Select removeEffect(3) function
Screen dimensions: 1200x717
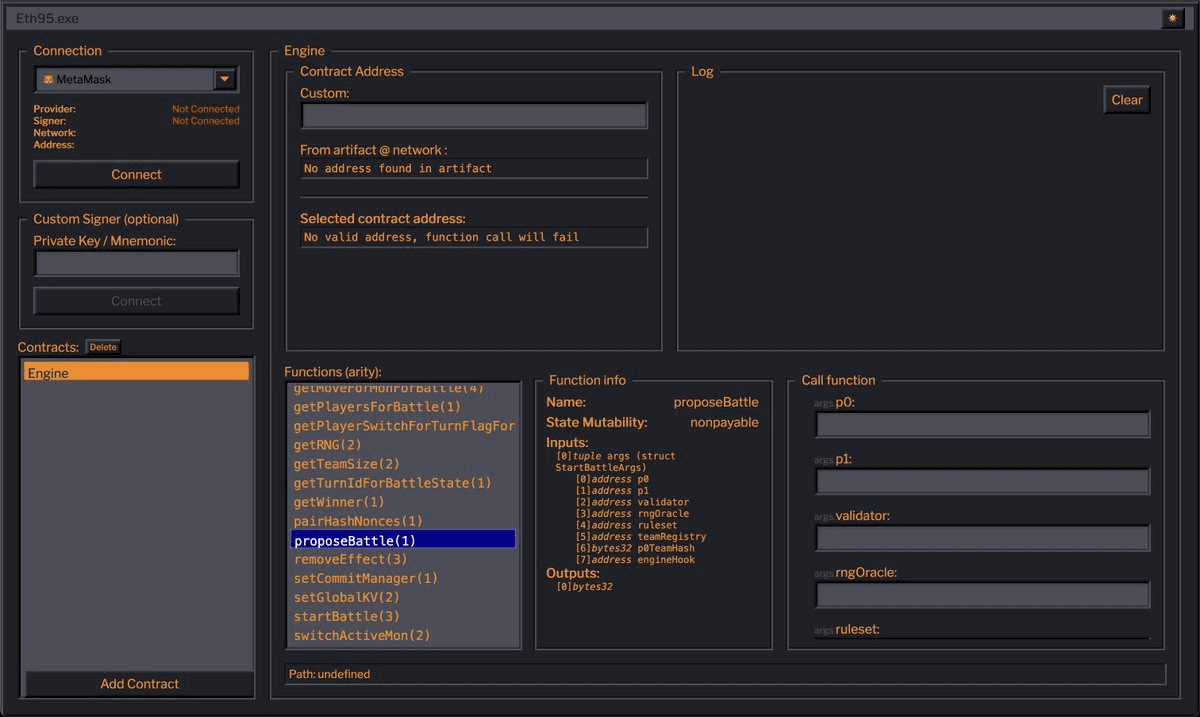tap(403, 559)
